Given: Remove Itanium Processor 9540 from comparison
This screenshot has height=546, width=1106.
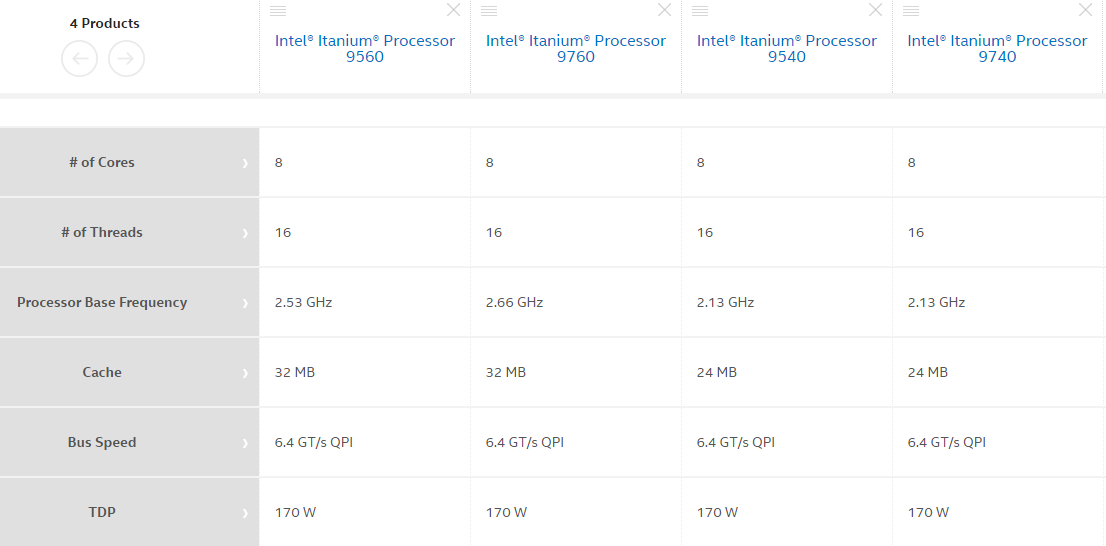Looking at the screenshot, I should [x=876, y=10].
